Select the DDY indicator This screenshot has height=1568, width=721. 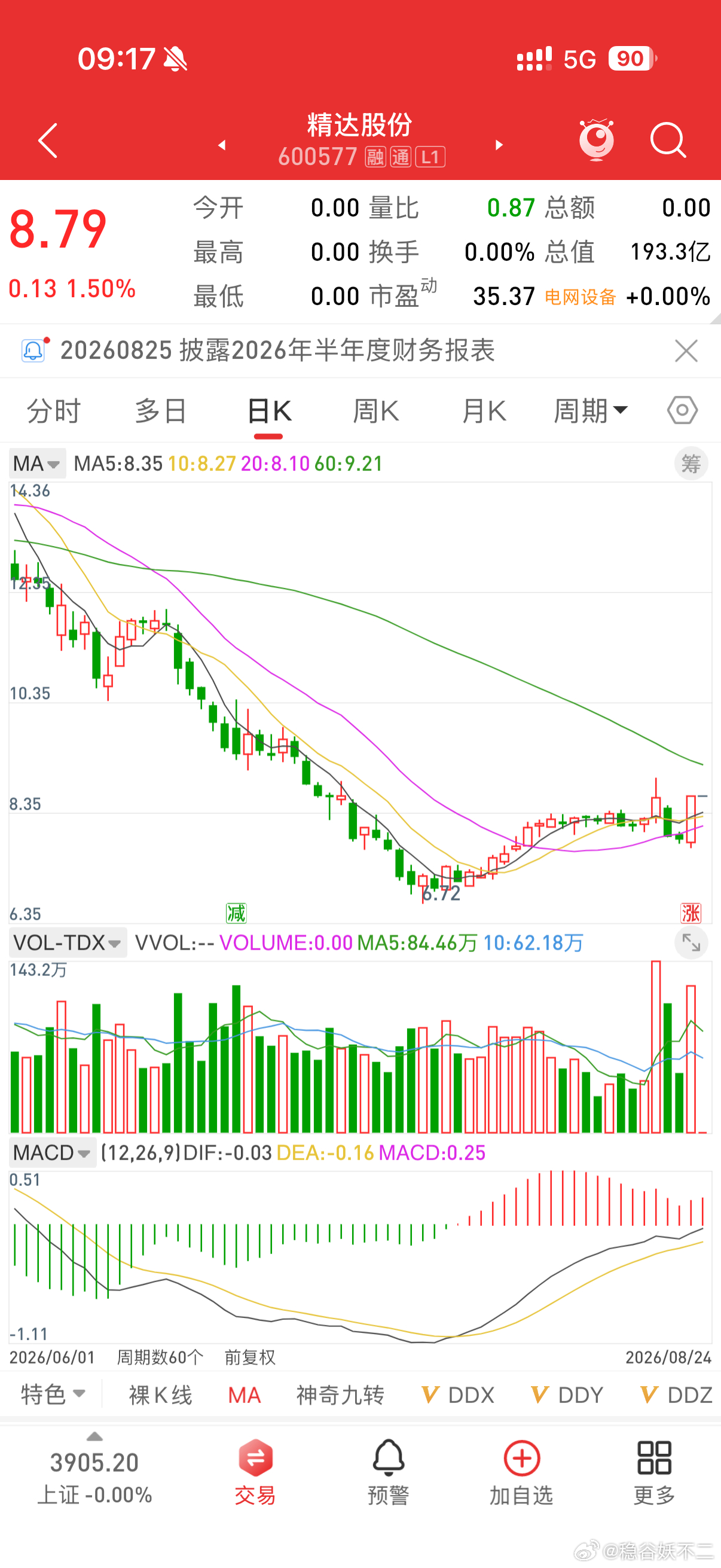click(567, 1395)
